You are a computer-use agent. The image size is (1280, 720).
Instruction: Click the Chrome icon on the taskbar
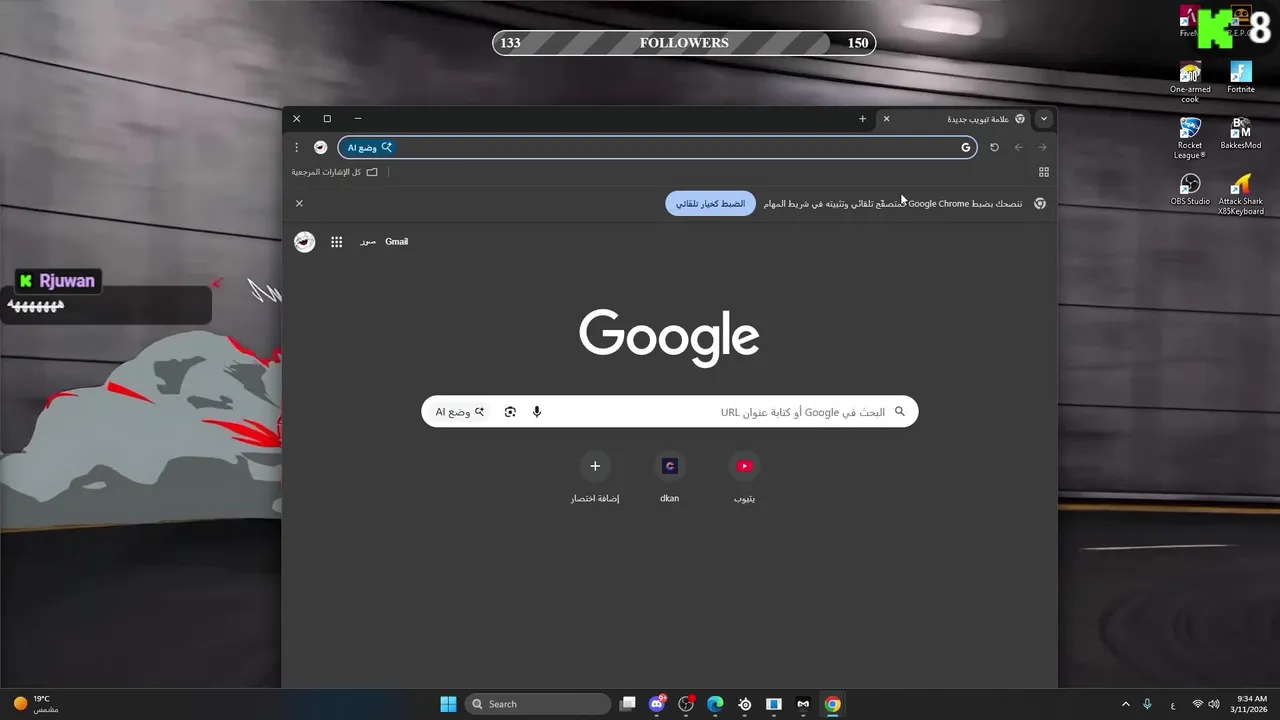[x=832, y=704]
